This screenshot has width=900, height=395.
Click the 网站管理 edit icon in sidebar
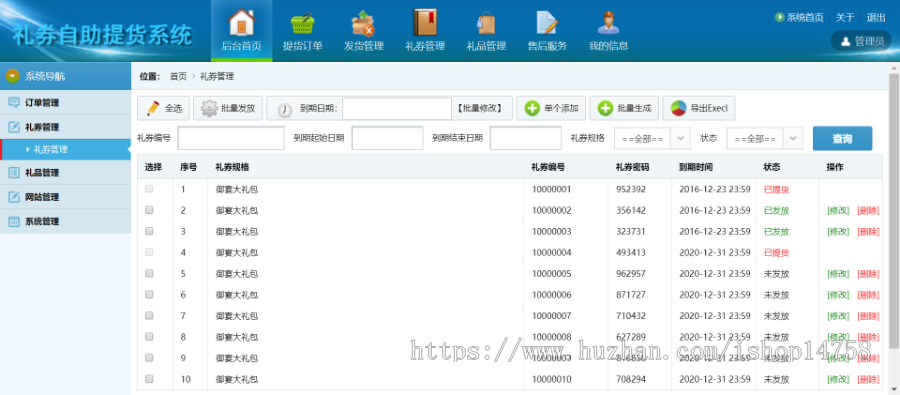click(14, 197)
